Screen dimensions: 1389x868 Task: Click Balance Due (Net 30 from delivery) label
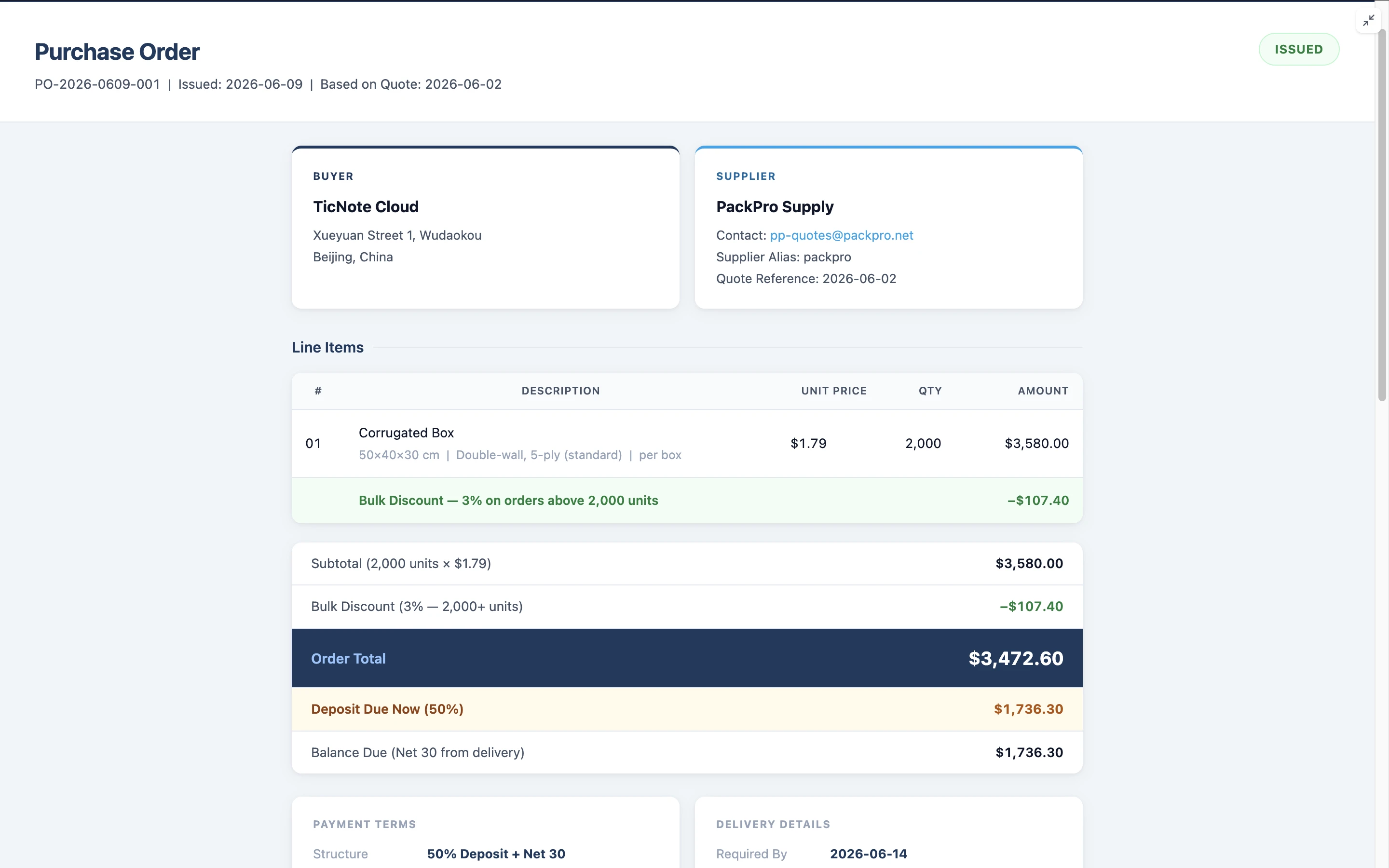tap(418, 753)
